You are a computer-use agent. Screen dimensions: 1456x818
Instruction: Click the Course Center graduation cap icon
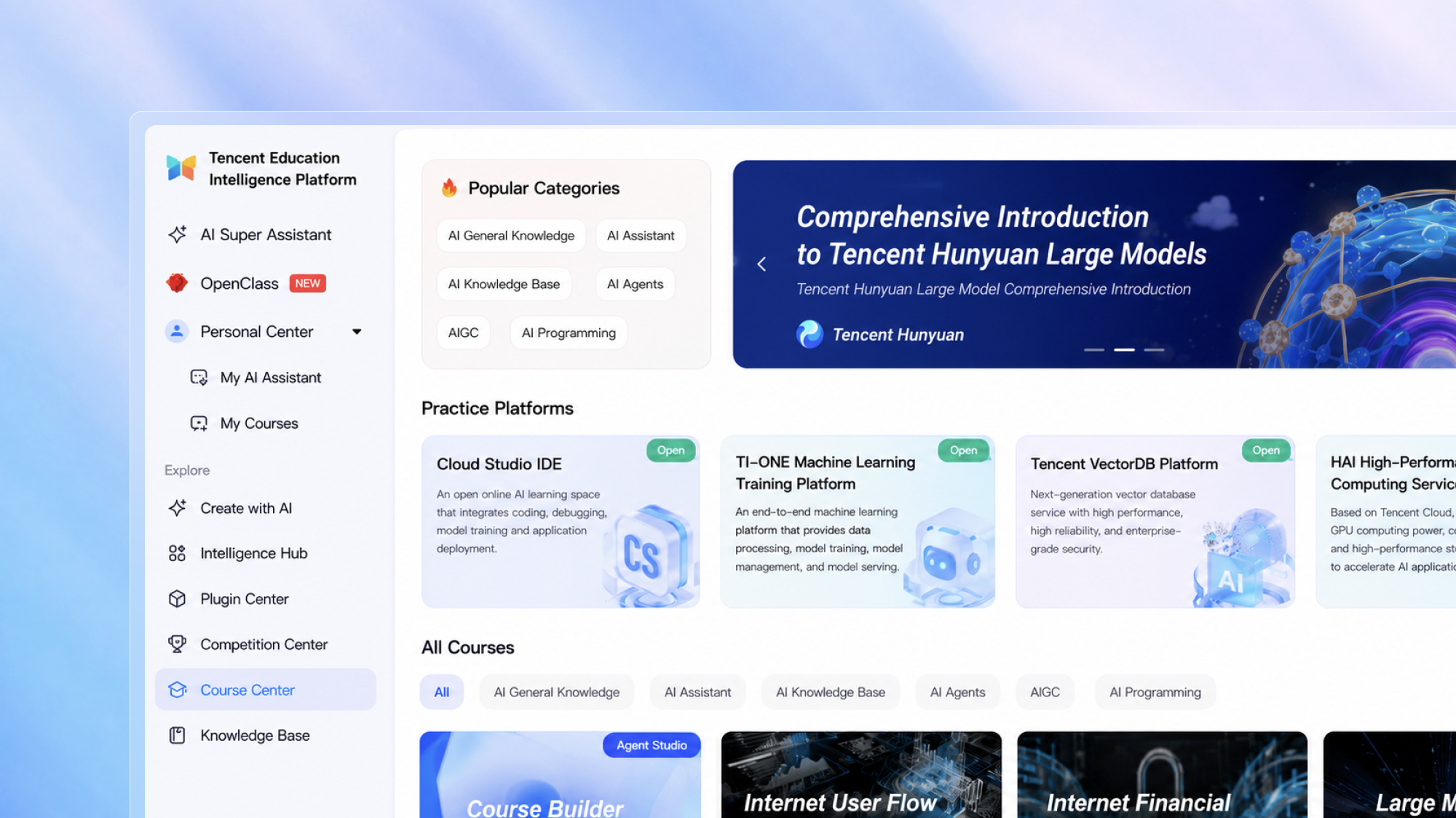coord(177,690)
